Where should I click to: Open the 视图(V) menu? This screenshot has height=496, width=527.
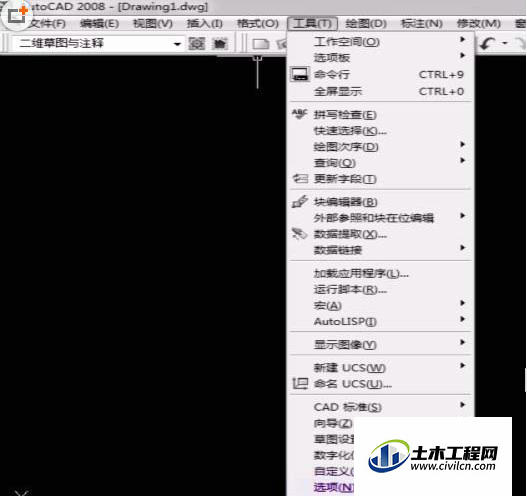pyautogui.click(x=153, y=24)
